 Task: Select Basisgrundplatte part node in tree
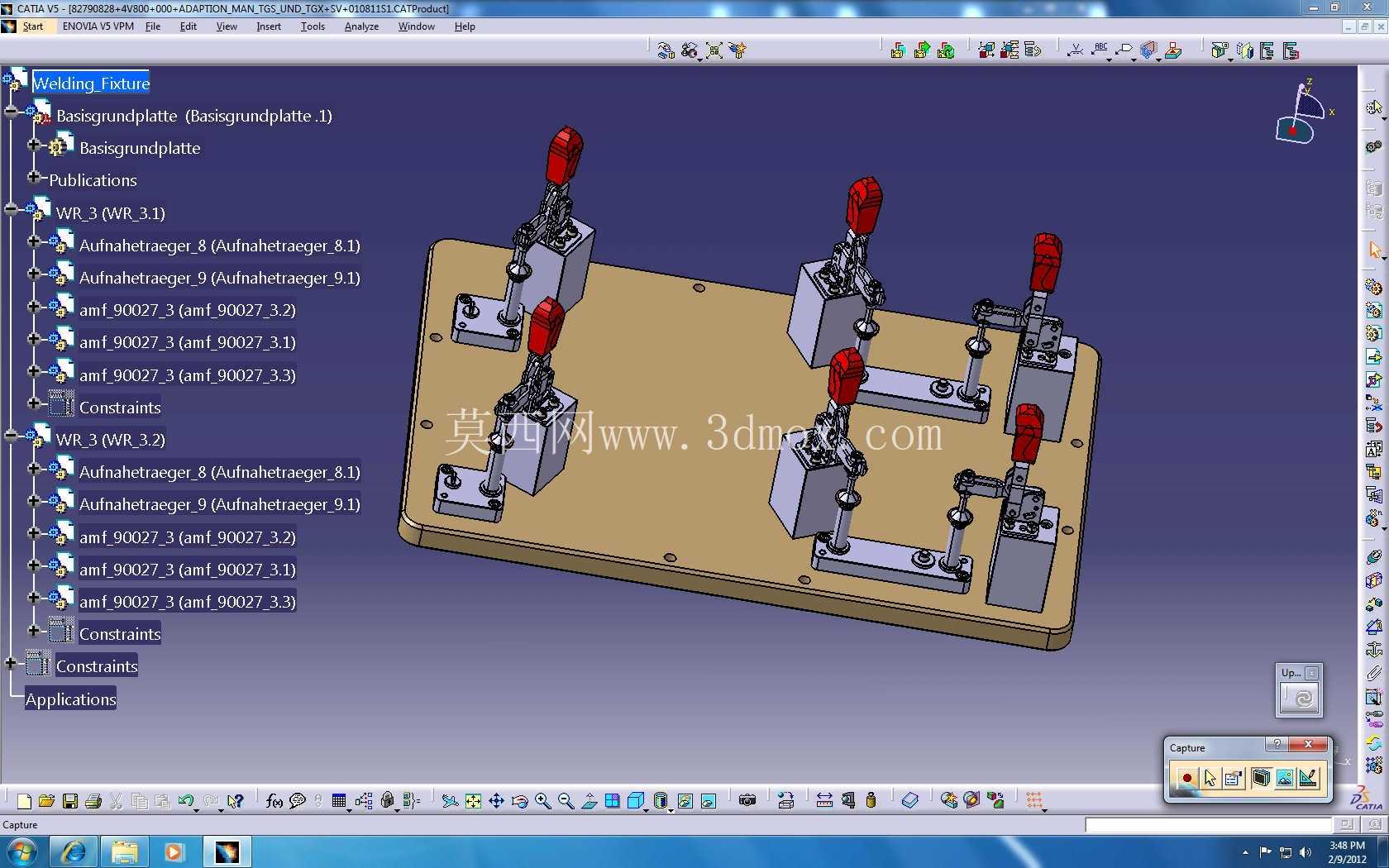tap(140, 148)
